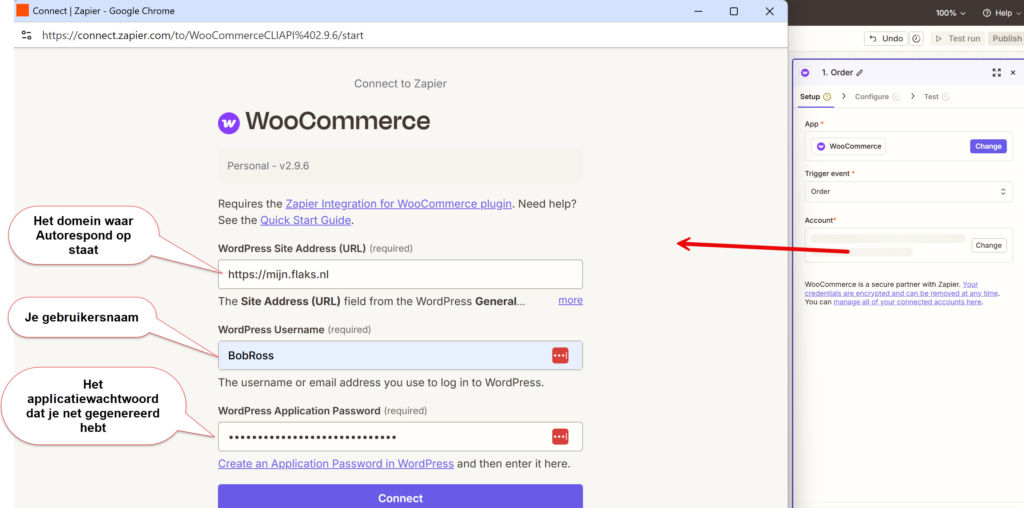Image resolution: width=1024 pixels, height=508 pixels.
Task: Click password manager icon in Username field
Action: coord(560,355)
